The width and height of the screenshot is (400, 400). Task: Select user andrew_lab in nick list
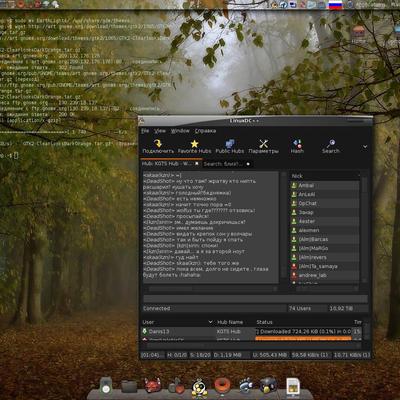324,275
